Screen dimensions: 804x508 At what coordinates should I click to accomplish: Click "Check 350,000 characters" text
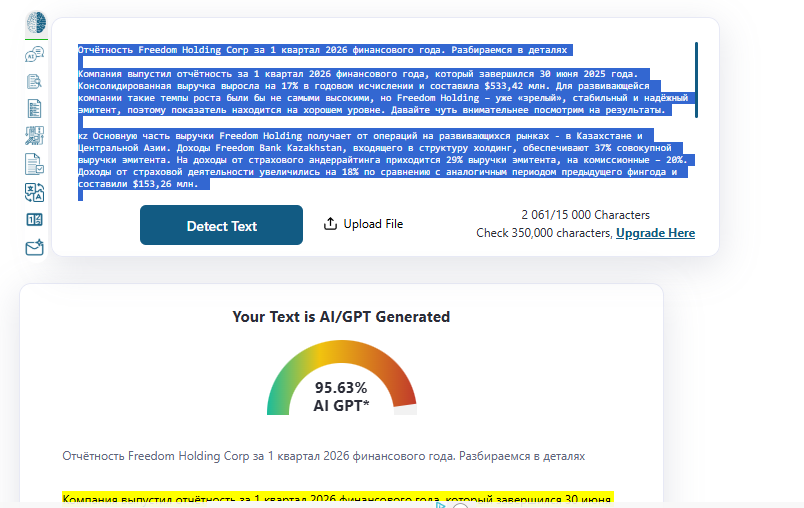click(544, 233)
